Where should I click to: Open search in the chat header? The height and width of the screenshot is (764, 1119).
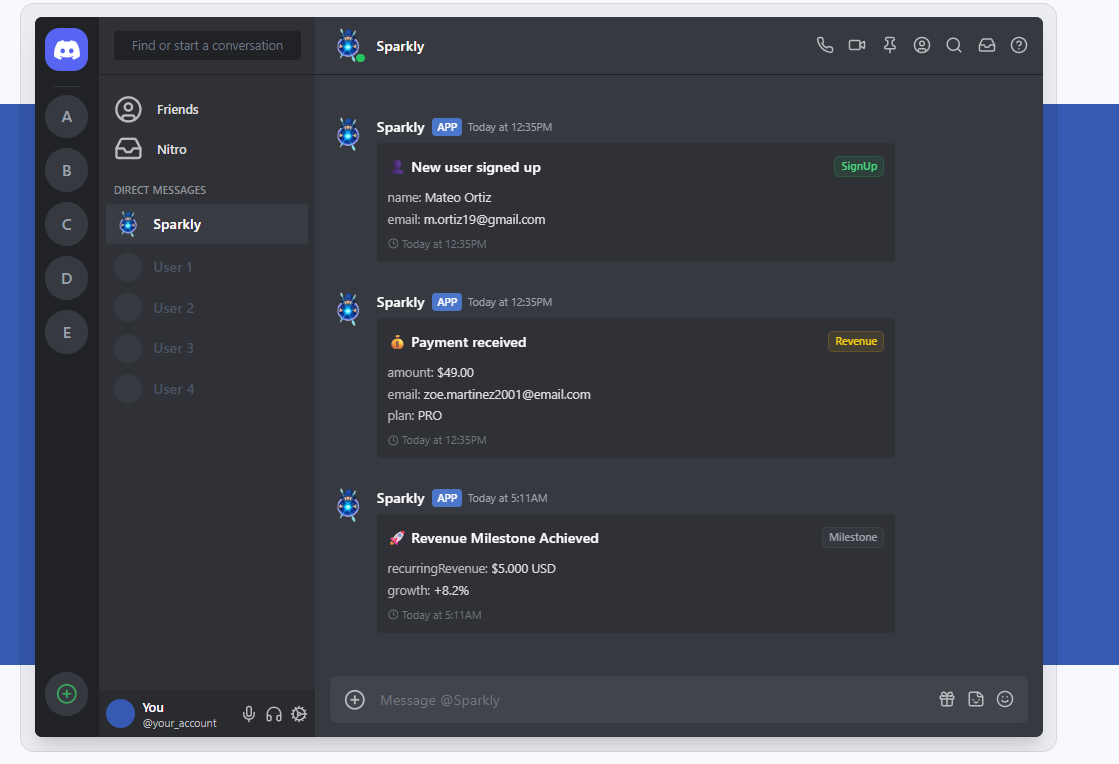(x=954, y=45)
